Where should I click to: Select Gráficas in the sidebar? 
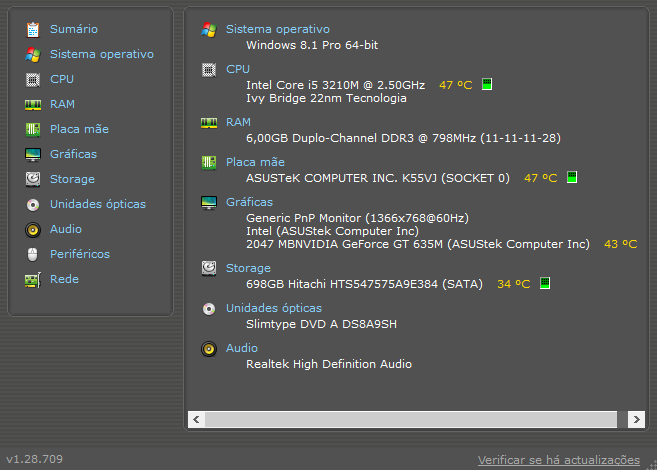[73, 154]
